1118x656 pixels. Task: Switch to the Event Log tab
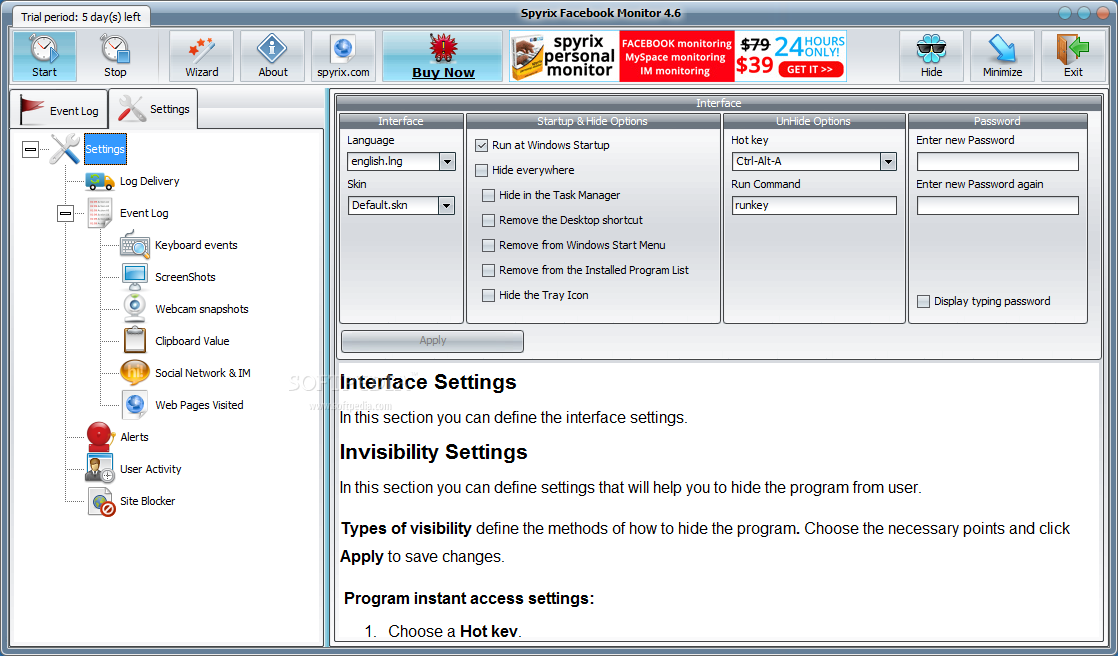pos(59,111)
